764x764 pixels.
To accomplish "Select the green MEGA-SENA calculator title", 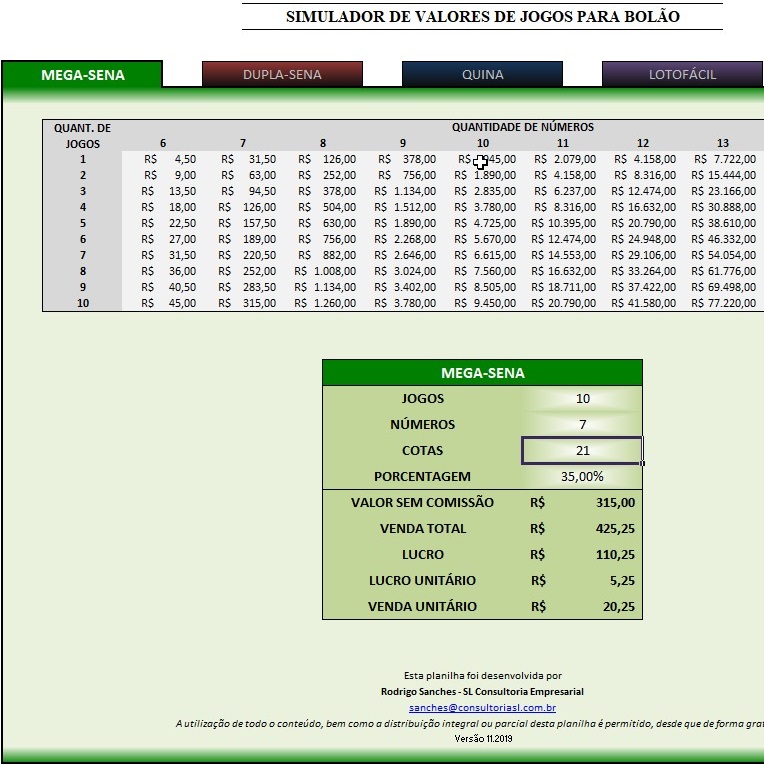I will click(482, 373).
